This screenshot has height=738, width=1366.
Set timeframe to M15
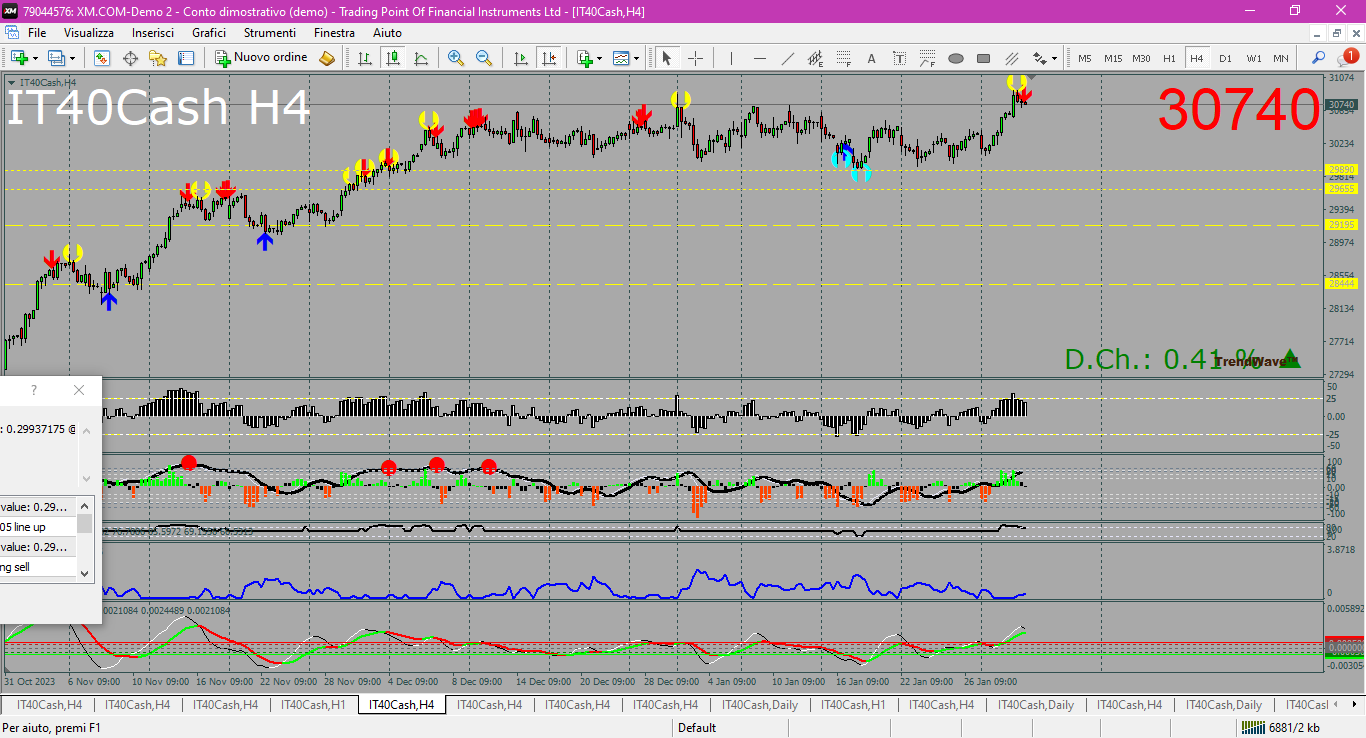[1113, 58]
